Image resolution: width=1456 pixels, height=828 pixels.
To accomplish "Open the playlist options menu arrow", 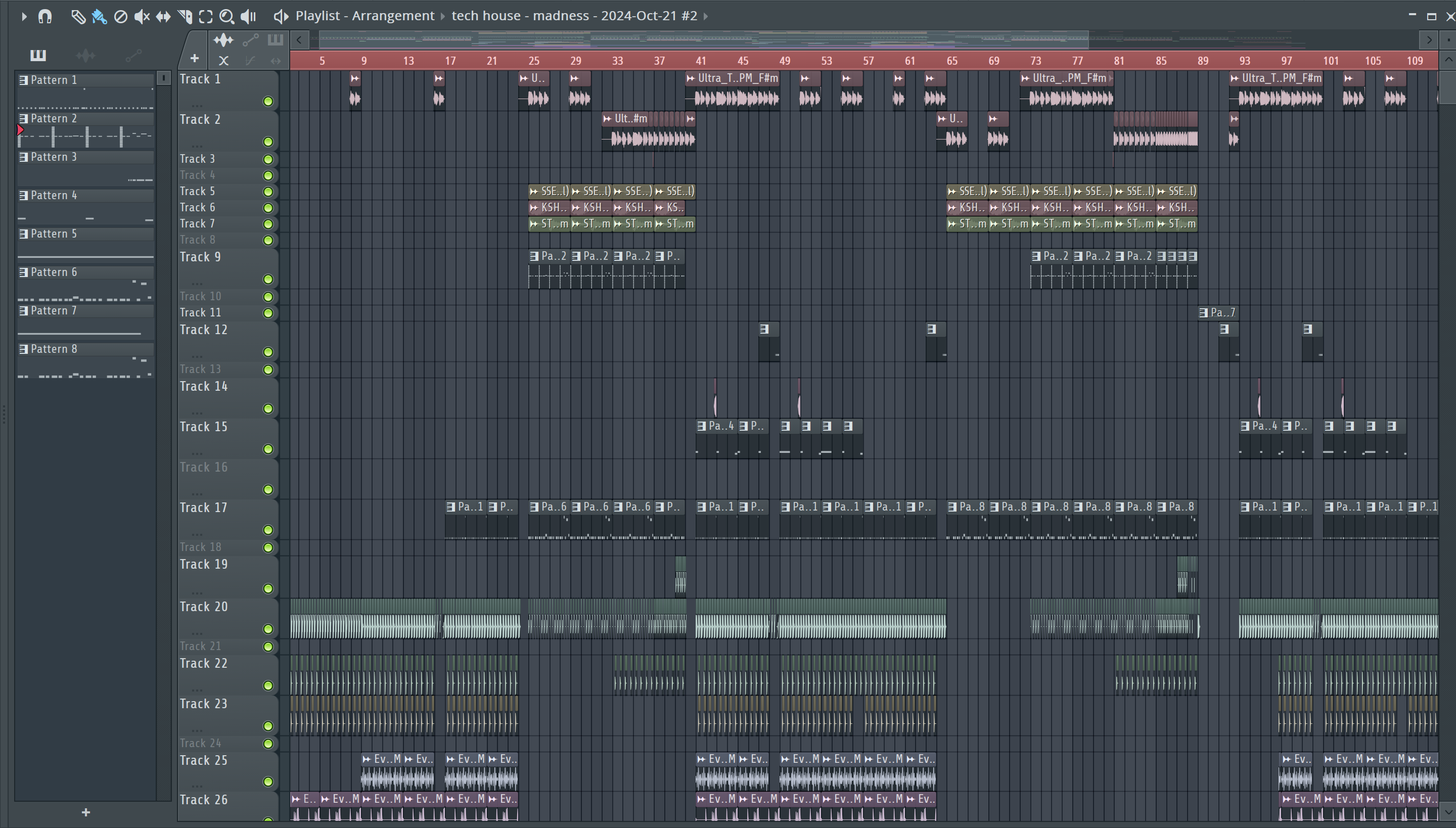I will click(x=23, y=16).
